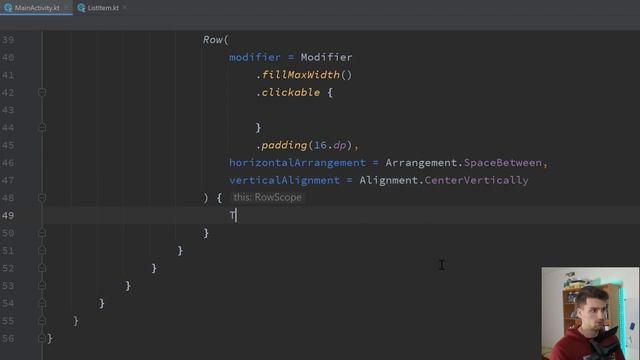Click horizontalArrangement parameter name

[x=297, y=163]
